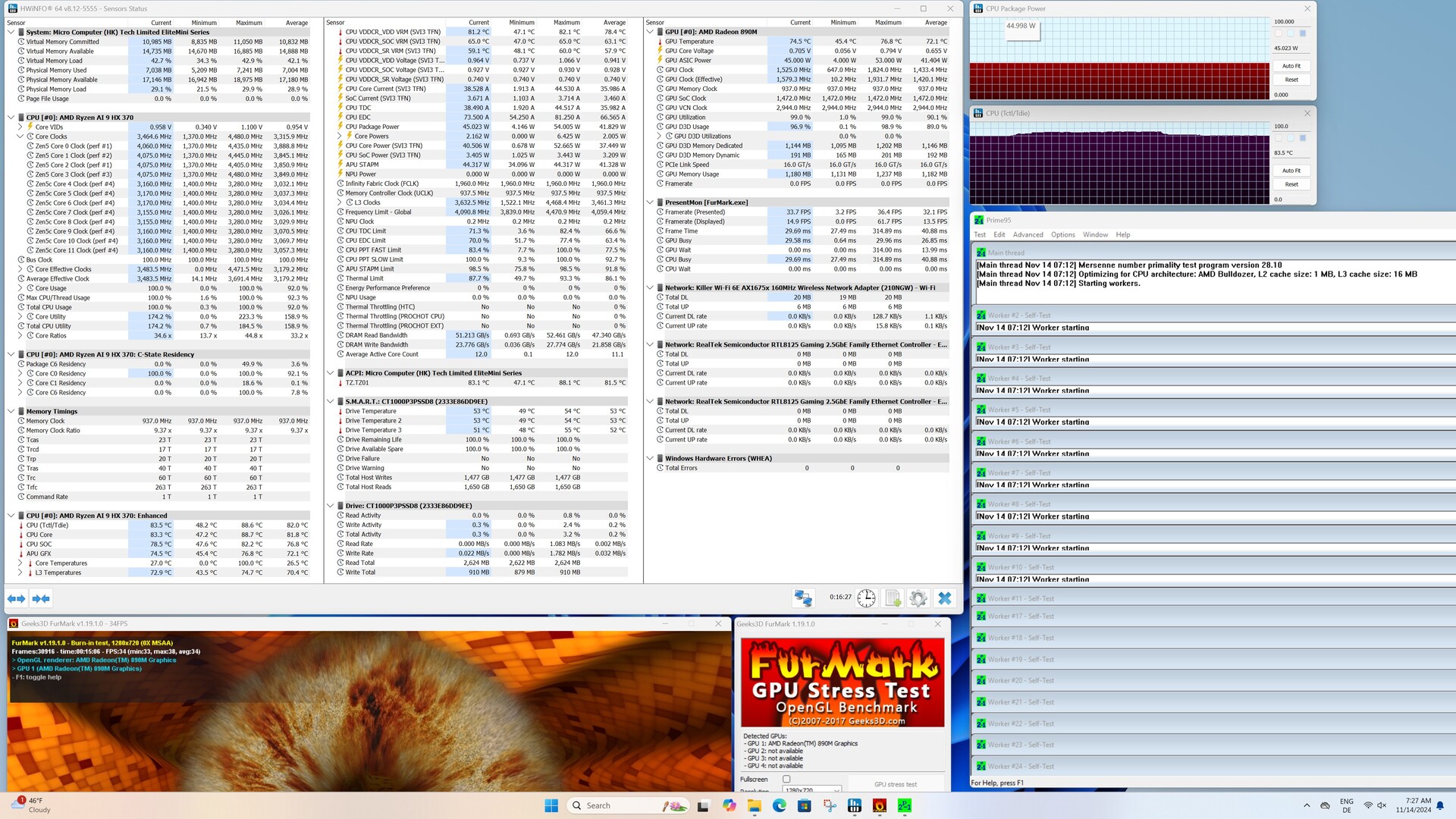Open File Explorer from the taskbar

(754, 805)
